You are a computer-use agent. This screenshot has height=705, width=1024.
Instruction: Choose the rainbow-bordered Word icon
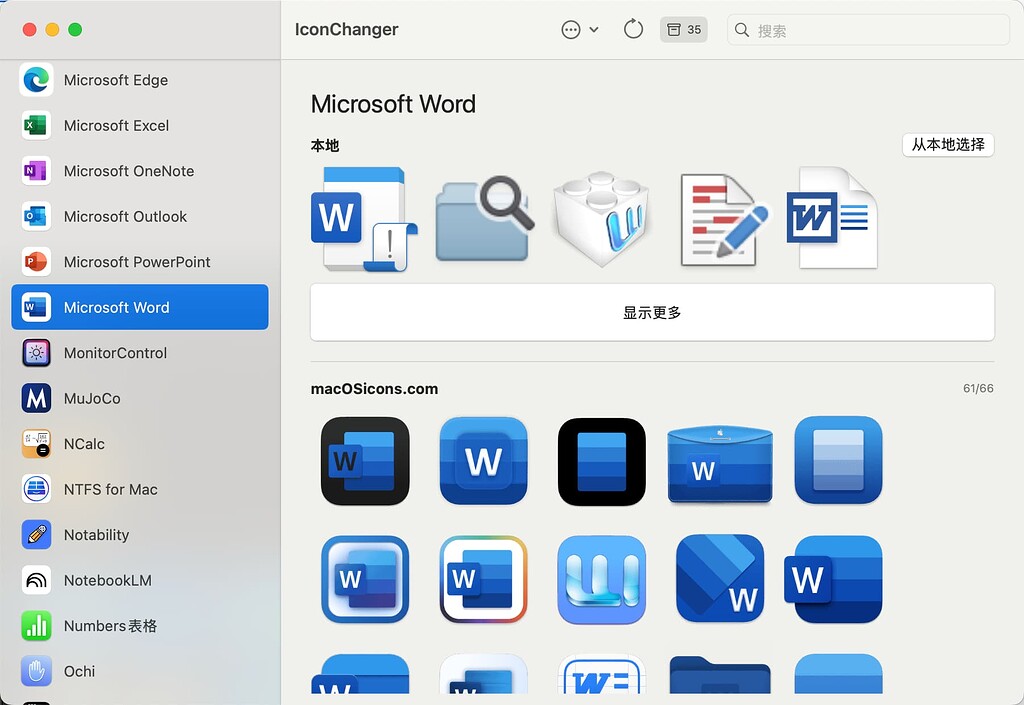[x=483, y=580]
